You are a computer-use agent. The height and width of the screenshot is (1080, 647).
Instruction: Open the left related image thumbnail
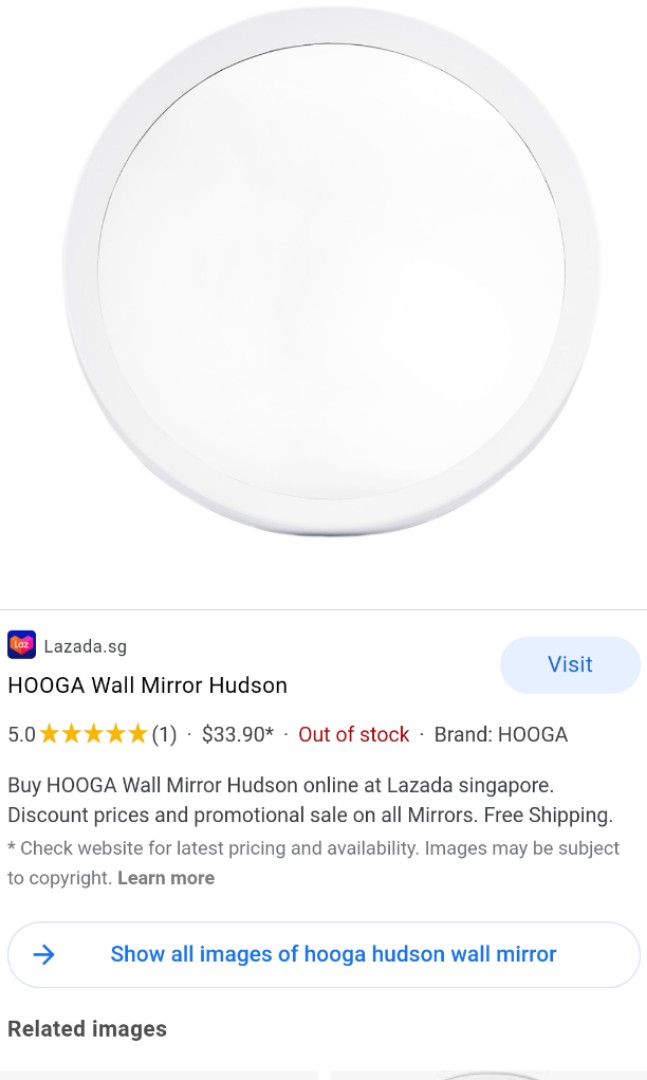point(158,1075)
